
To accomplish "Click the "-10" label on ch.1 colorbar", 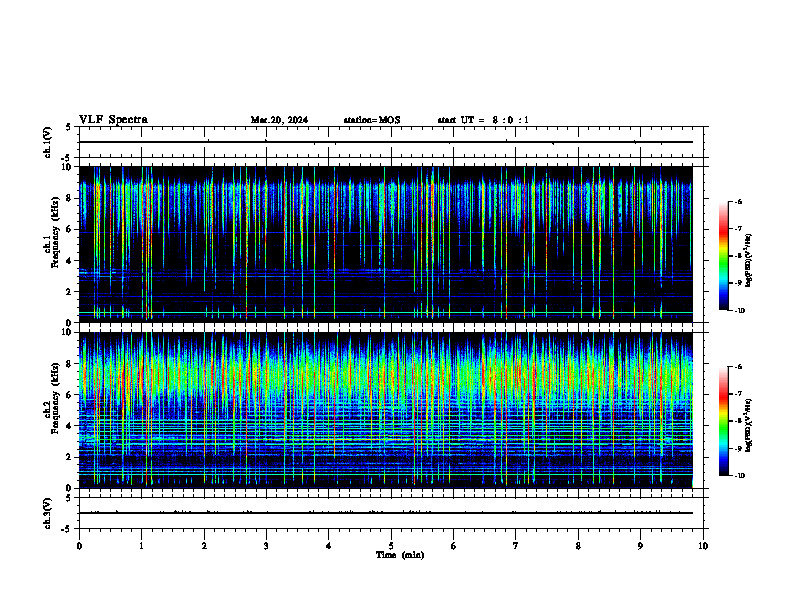I will [739, 311].
